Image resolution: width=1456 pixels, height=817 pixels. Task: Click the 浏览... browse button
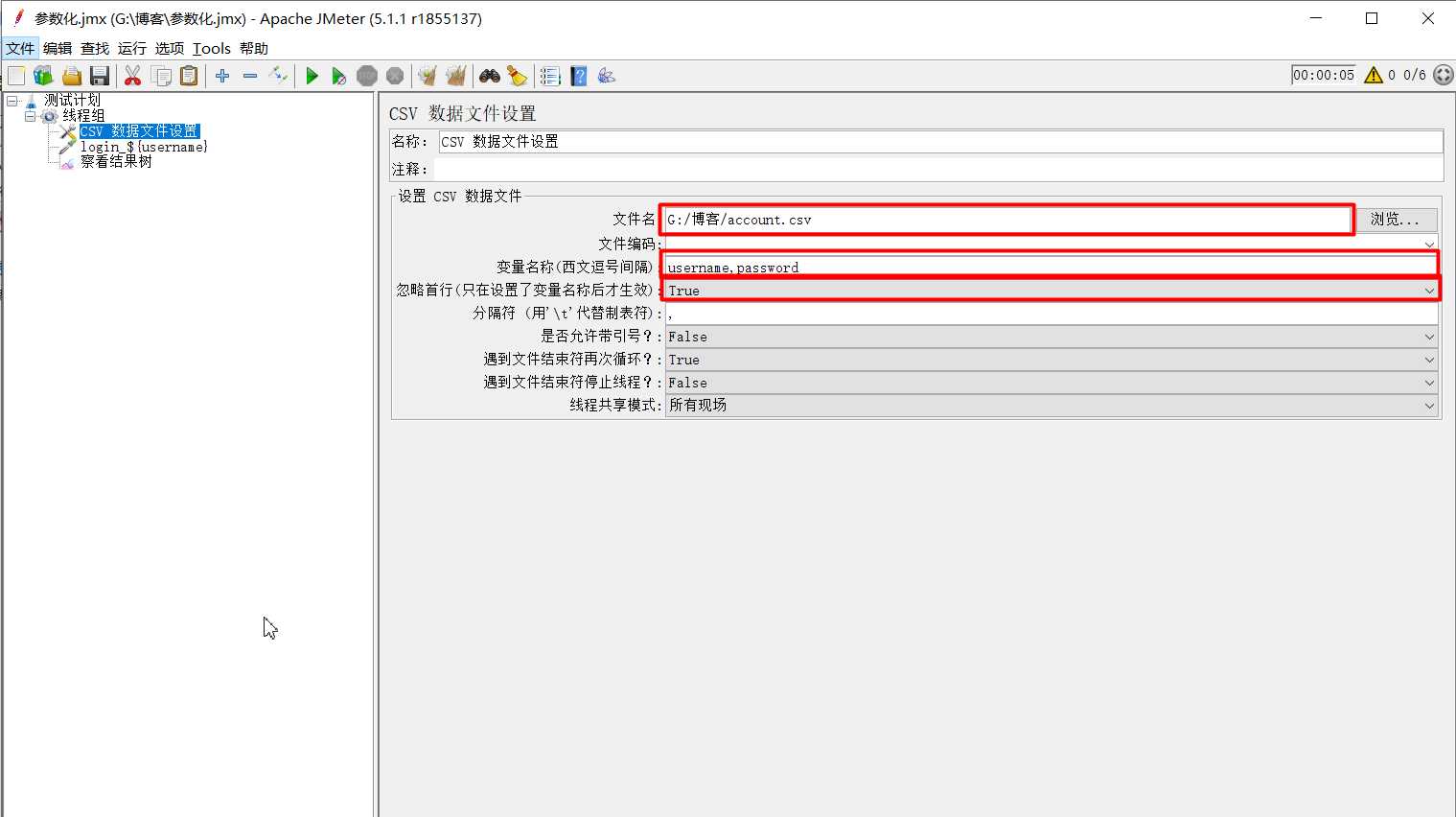[x=1395, y=220]
